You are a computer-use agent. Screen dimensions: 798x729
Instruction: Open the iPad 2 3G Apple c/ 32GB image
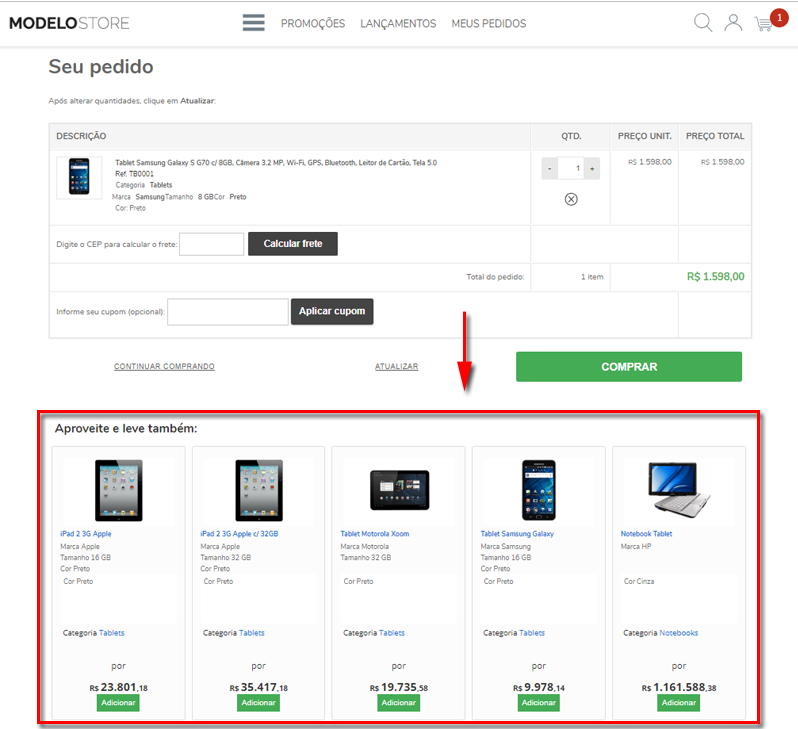pyautogui.click(x=259, y=490)
